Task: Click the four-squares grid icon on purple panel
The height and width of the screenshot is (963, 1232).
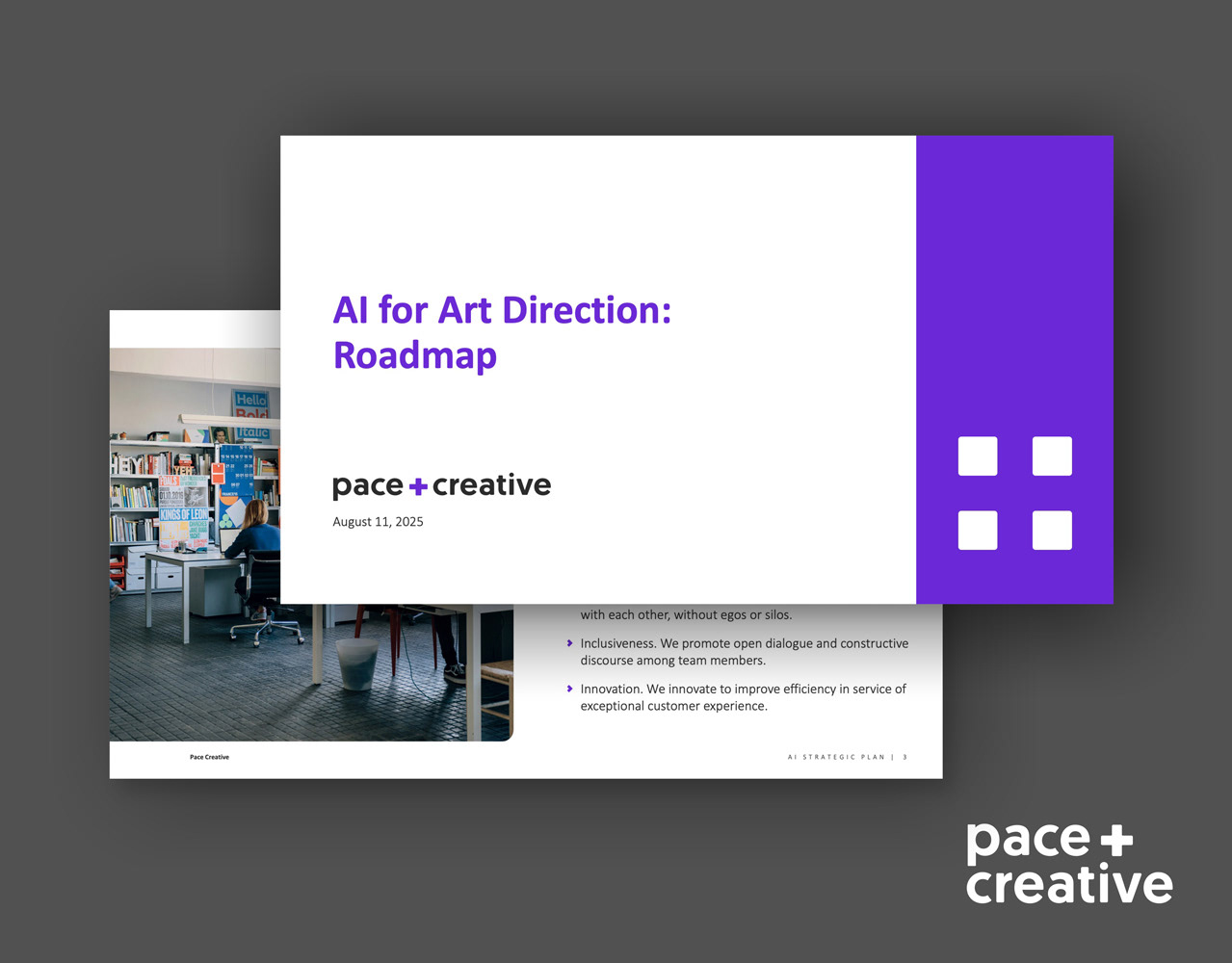Action: click(1015, 493)
